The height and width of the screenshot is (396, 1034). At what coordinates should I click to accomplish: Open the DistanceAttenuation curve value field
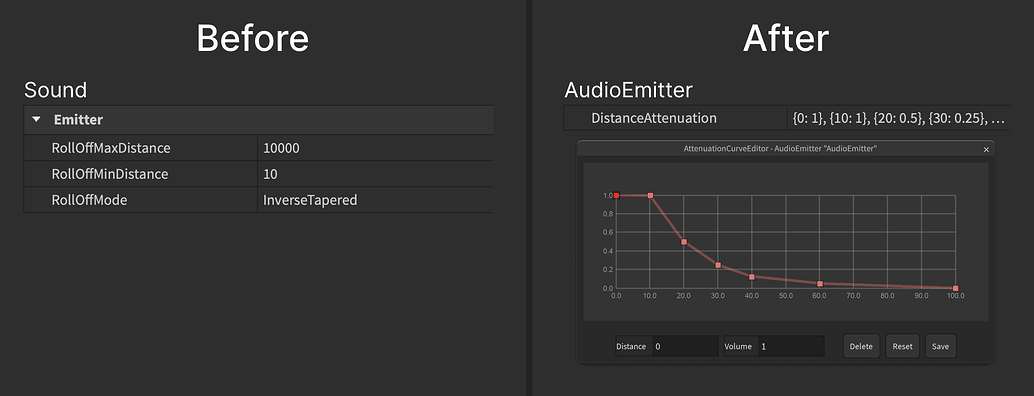point(898,119)
